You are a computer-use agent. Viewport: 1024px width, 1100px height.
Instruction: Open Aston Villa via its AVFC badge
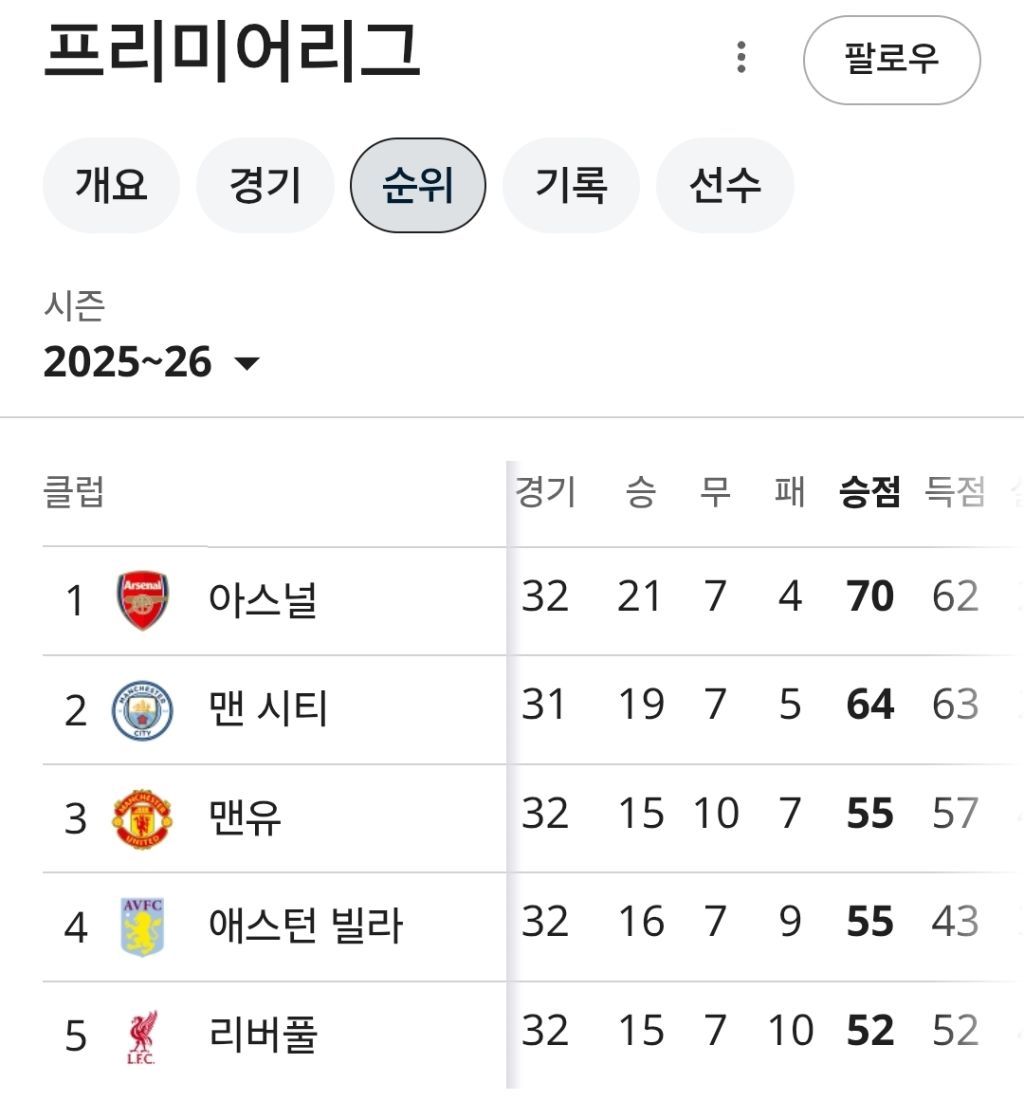[143, 922]
